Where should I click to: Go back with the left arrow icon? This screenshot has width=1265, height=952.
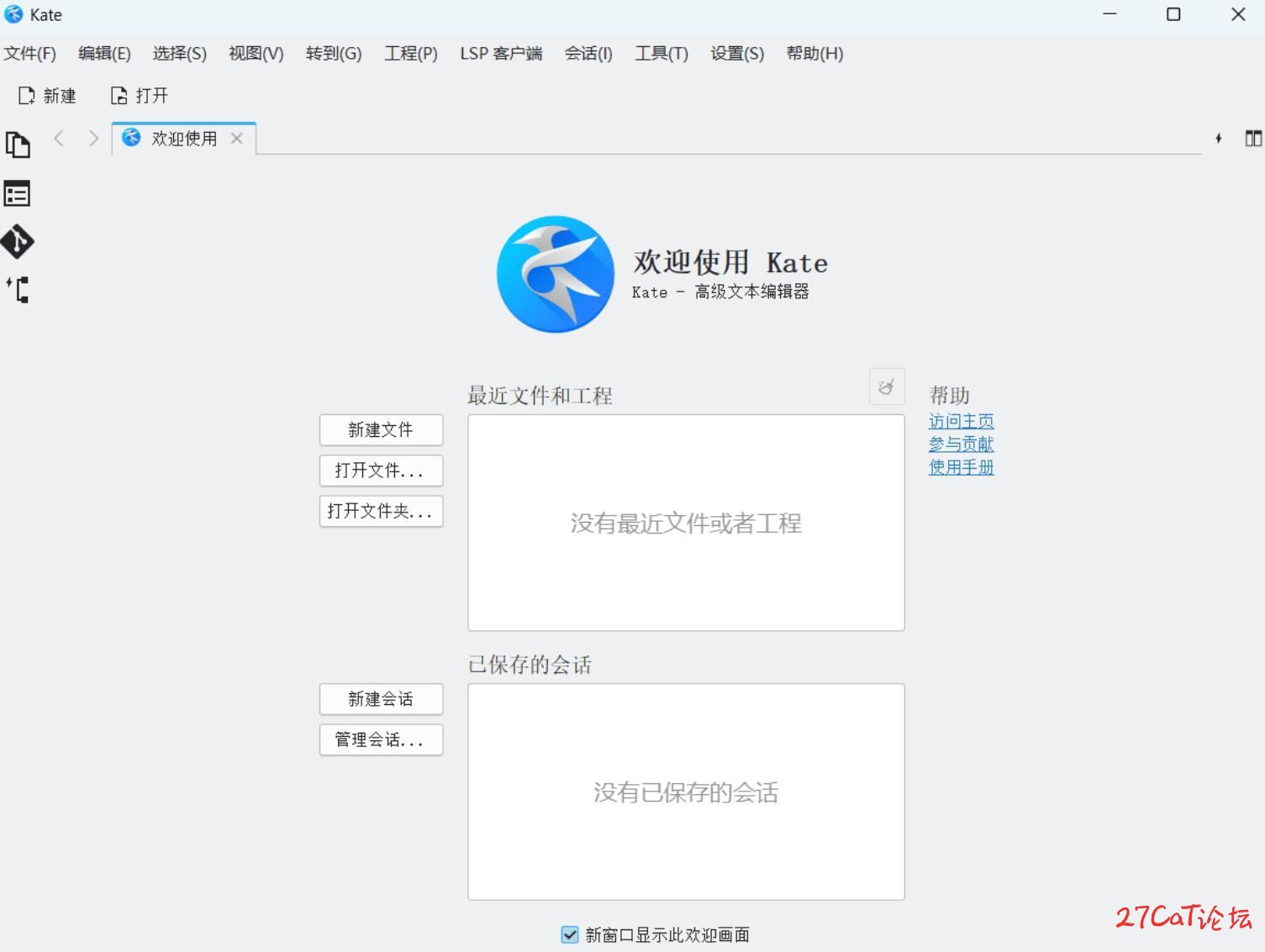pos(59,138)
